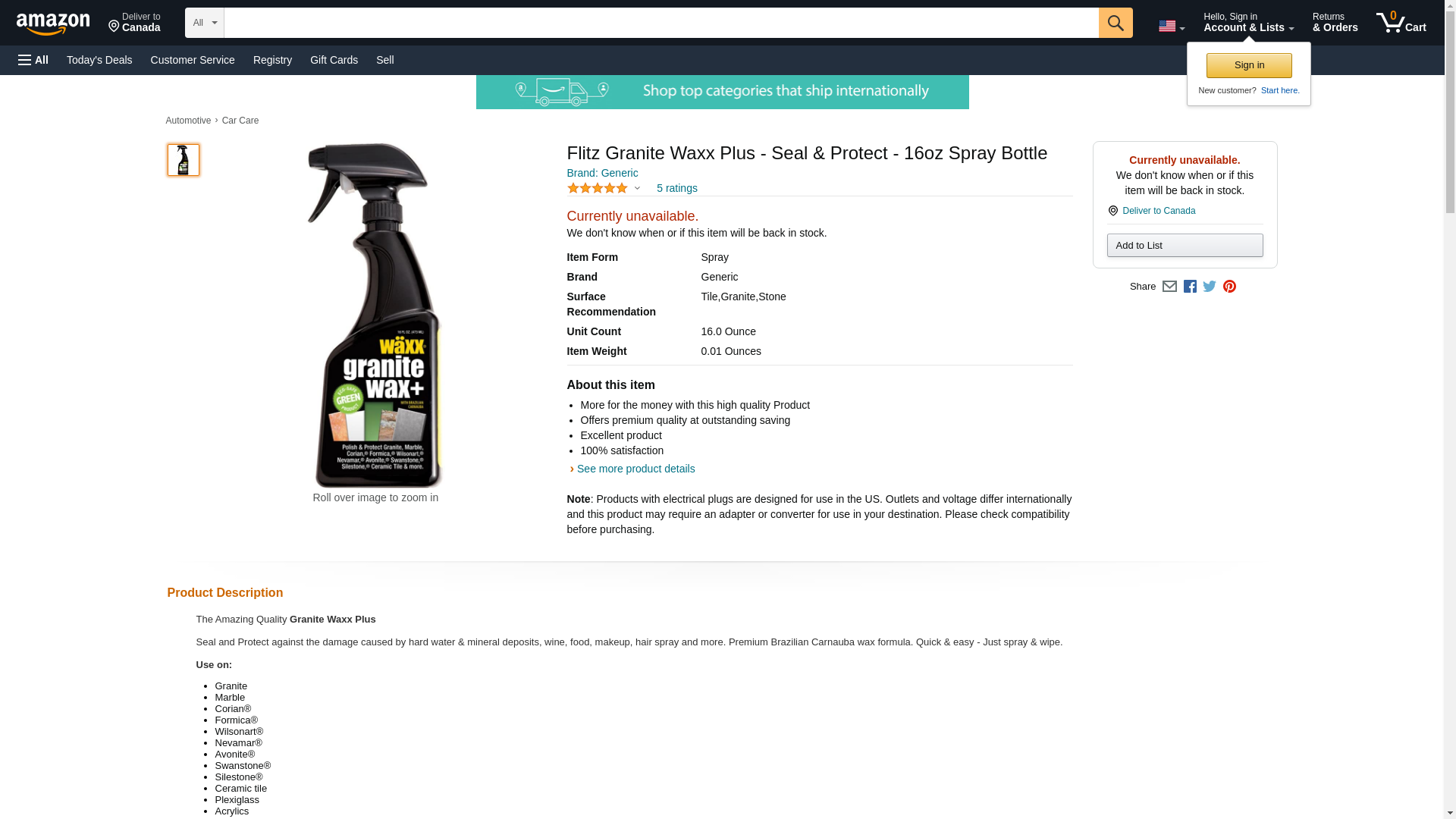Open the language flag dropdown
The width and height of the screenshot is (1456, 819).
(1172, 26)
